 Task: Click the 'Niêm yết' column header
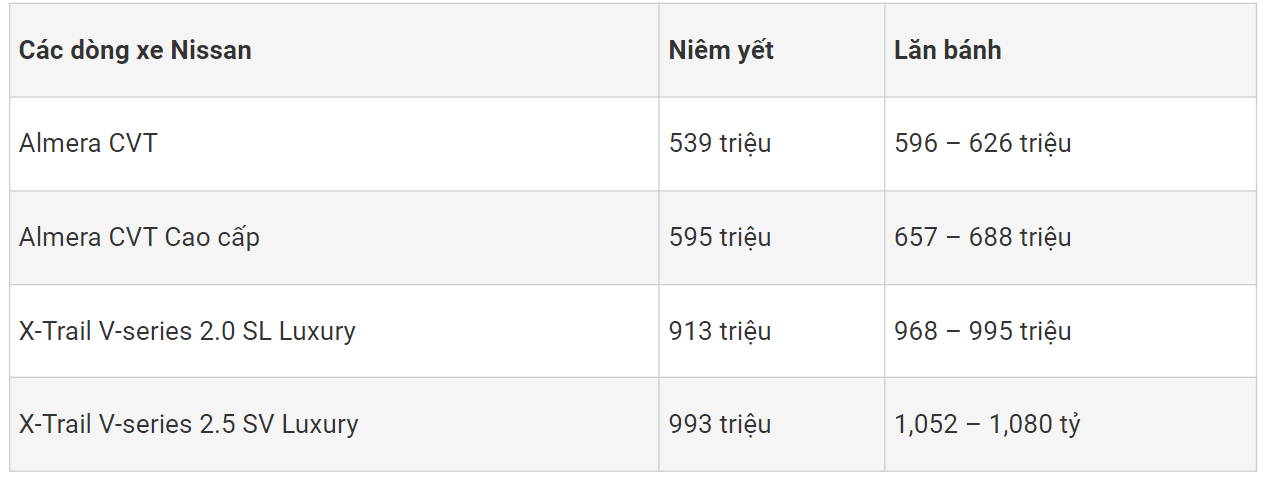point(721,50)
